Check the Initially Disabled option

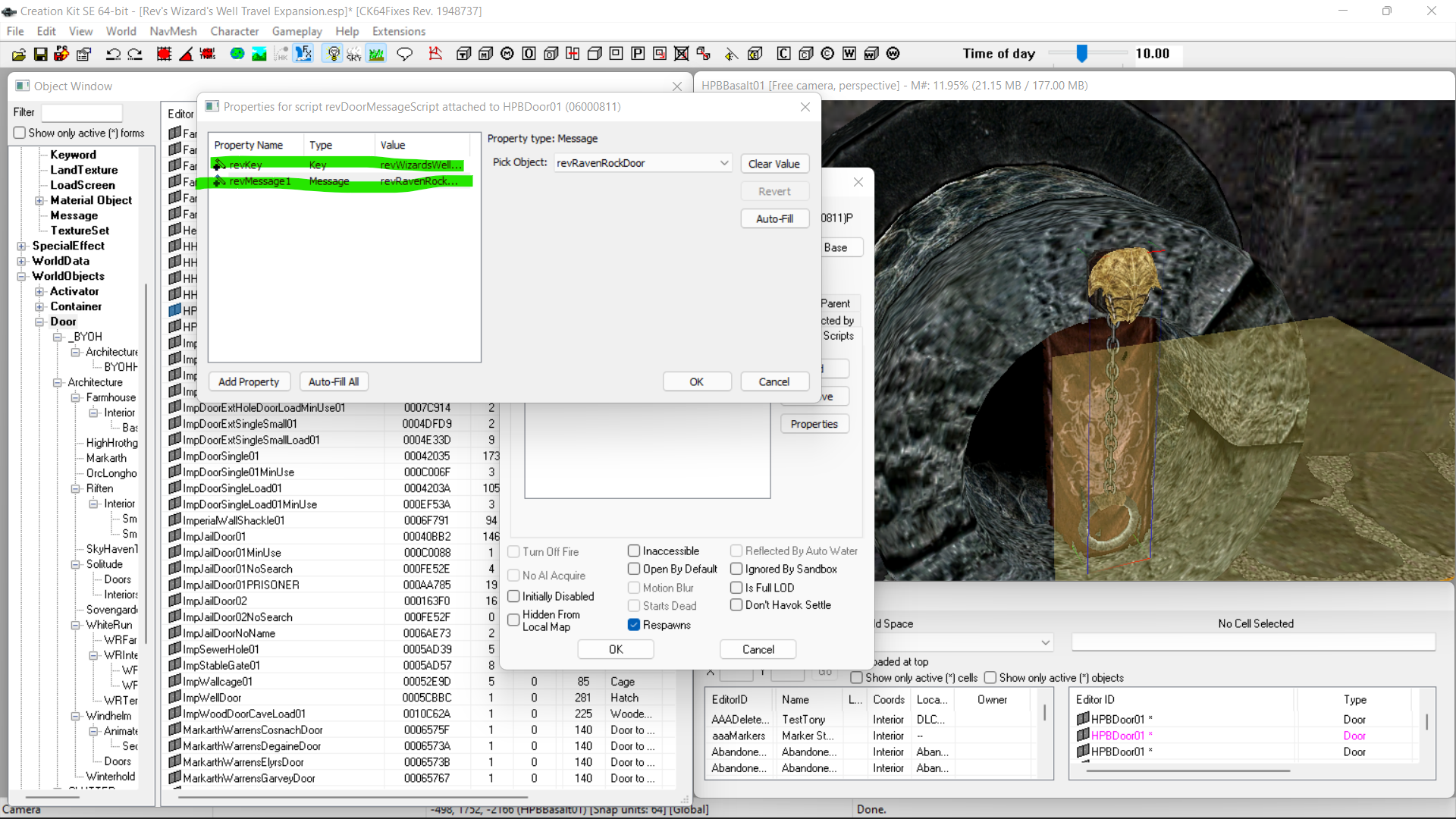pos(513,596)
